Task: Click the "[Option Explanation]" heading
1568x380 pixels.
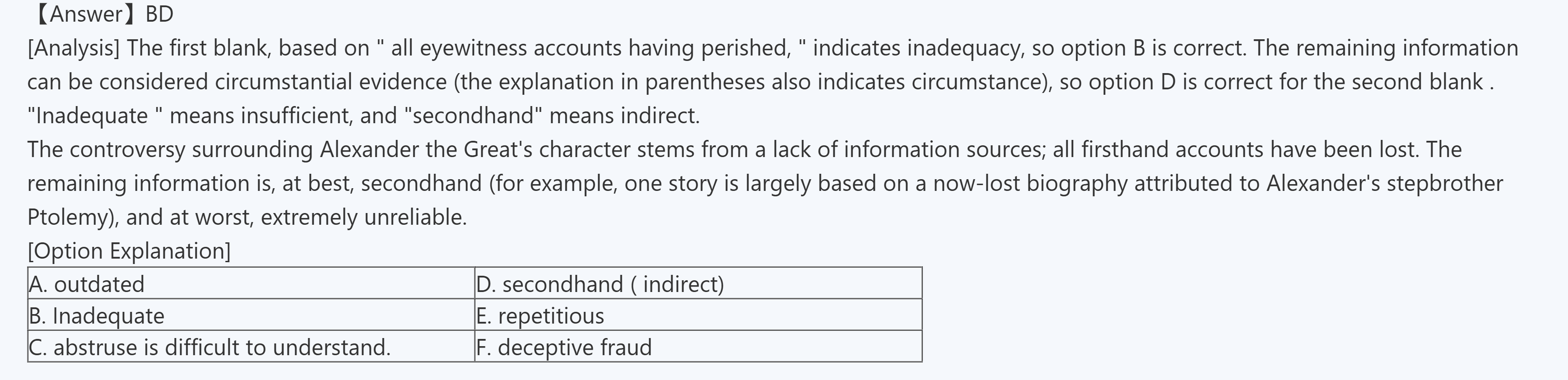Action: coord(129,251)
